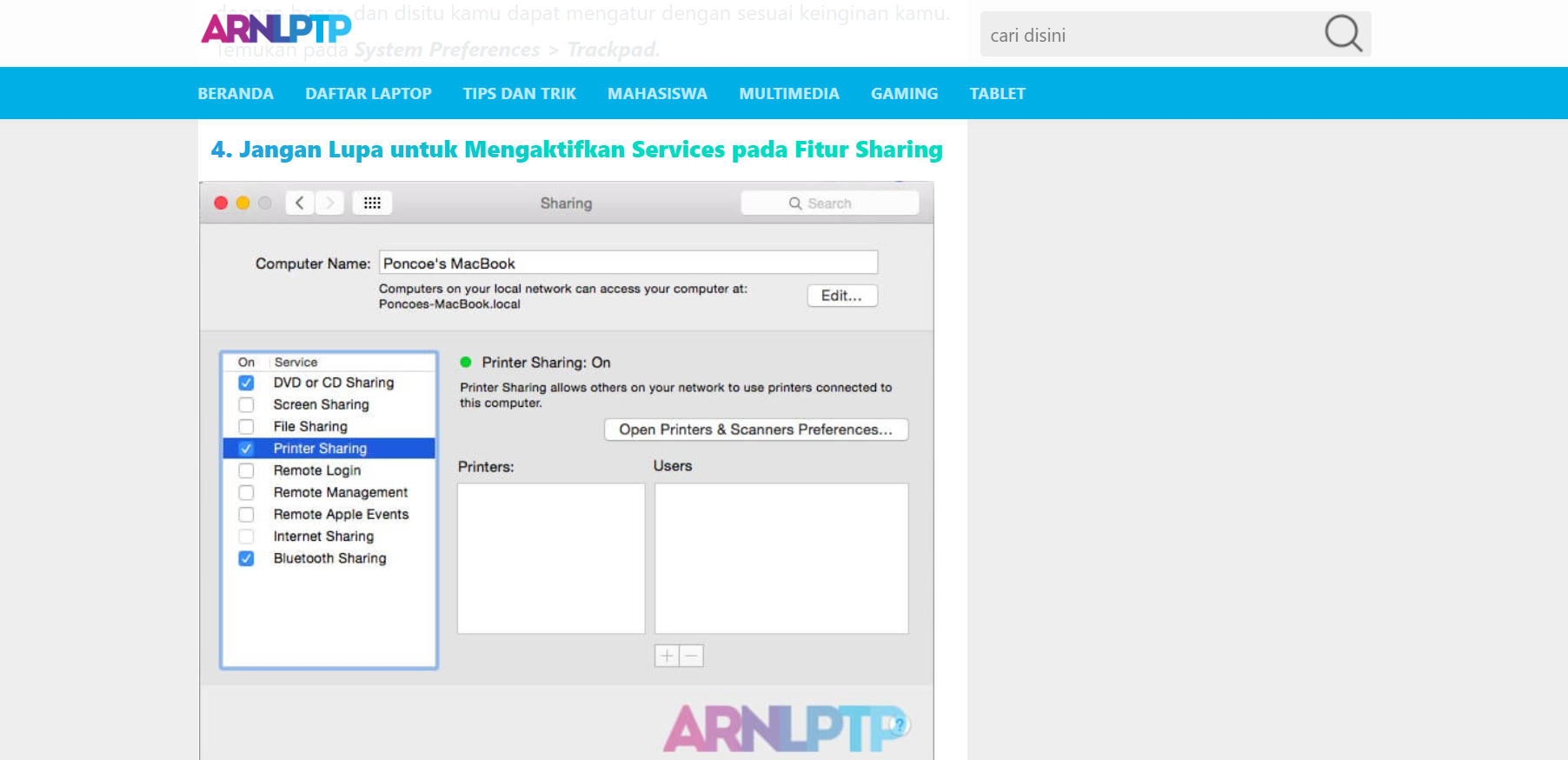Uncheck DVD or CD Sharing checkbox
Screen dimensions: 1568x760
coord(247,383)
